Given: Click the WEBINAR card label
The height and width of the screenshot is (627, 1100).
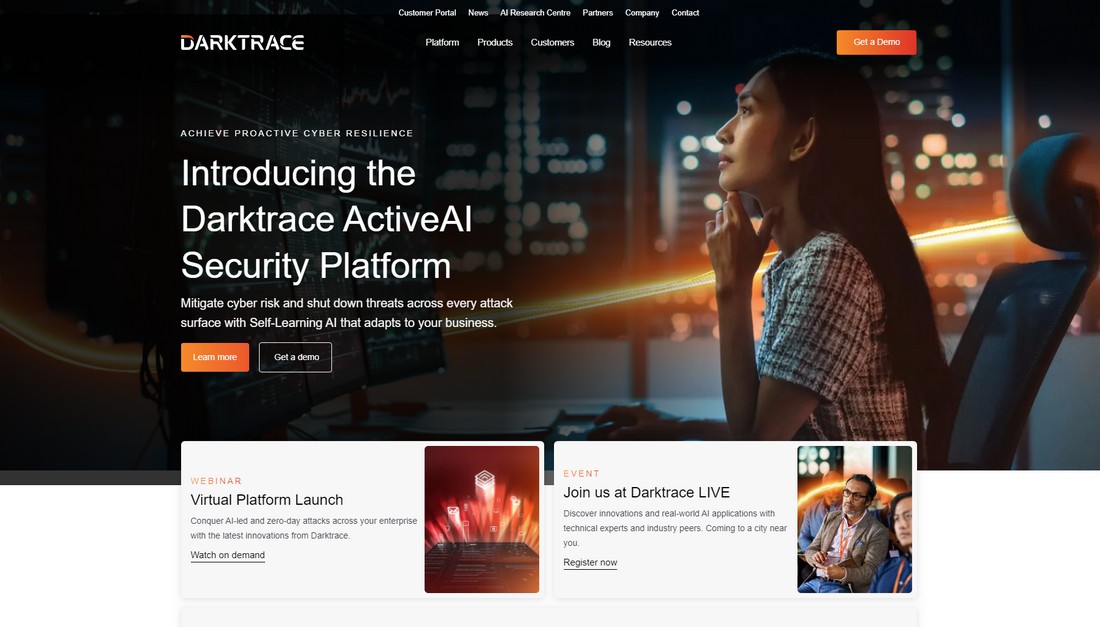Looking at the screenshot, I should [x=216, y=481].
